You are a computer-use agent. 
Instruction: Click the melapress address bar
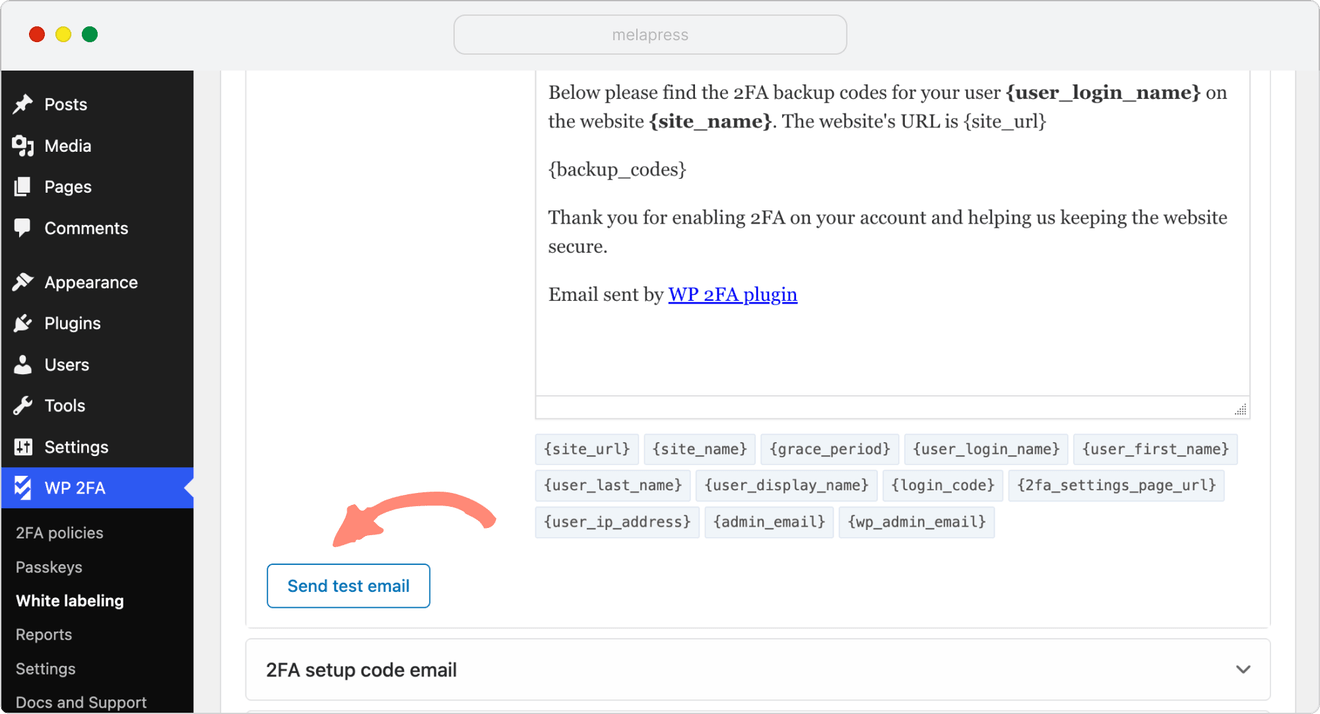650,35
